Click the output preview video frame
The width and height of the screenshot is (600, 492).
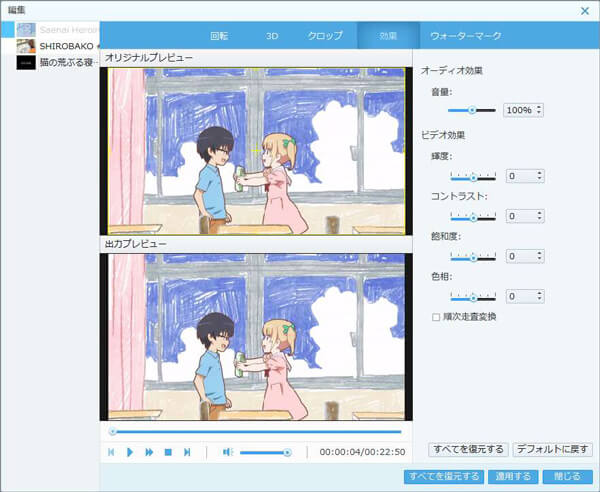tap(256, 337)
